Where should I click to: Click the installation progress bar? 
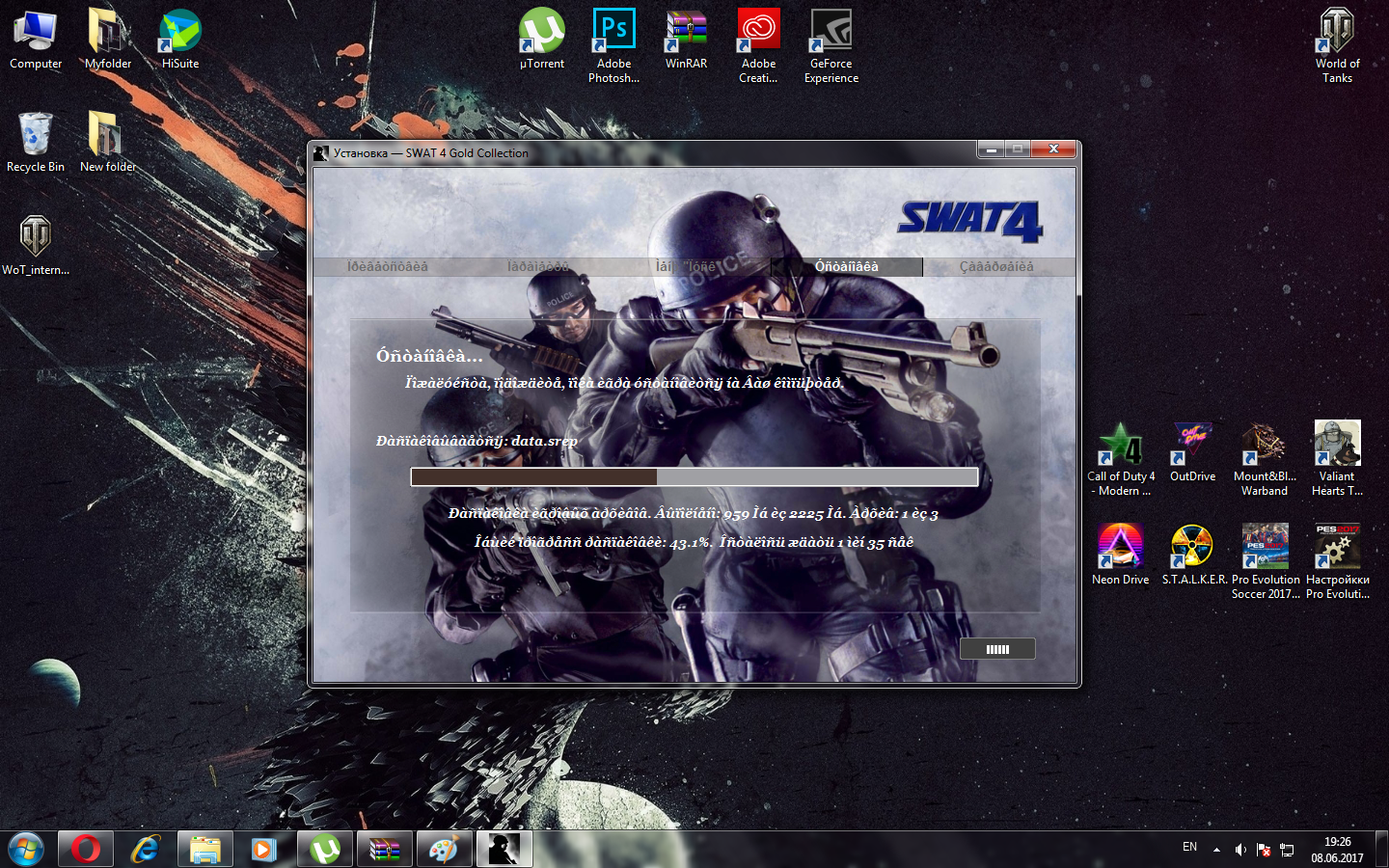694,477
